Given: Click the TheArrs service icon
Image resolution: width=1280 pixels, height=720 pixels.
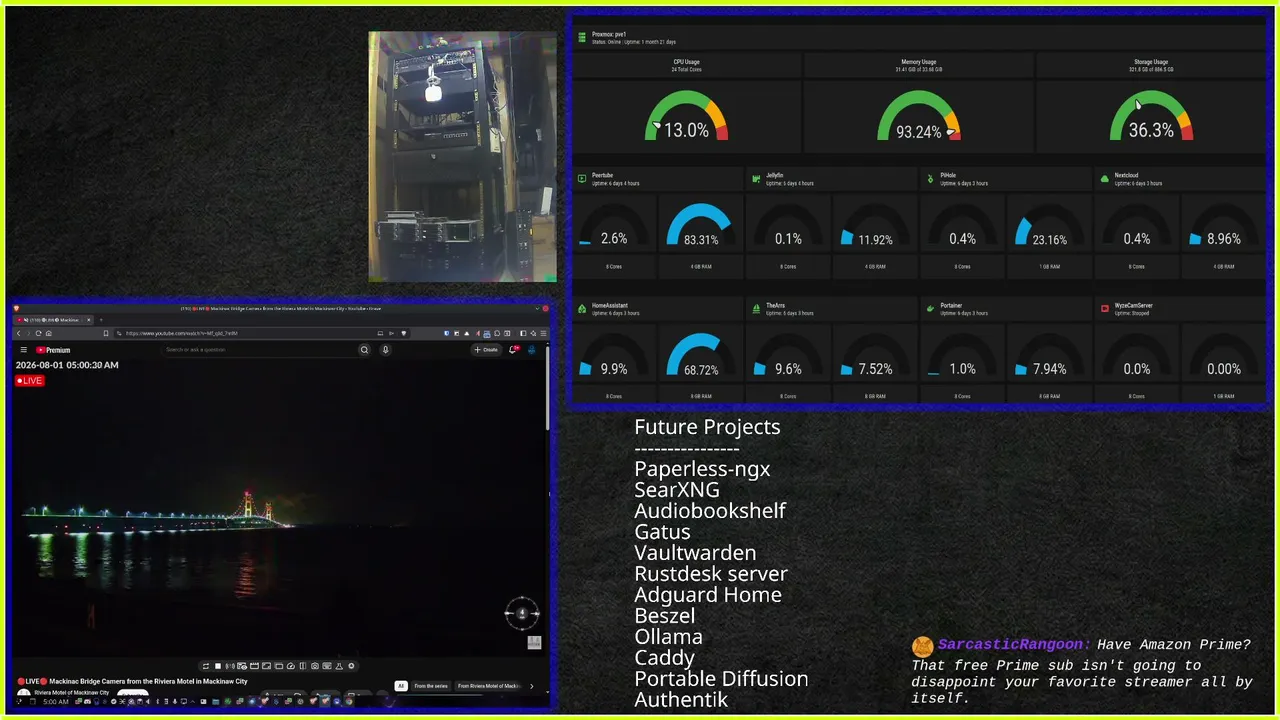Looking at the screenshot, I should pos(757,309).
